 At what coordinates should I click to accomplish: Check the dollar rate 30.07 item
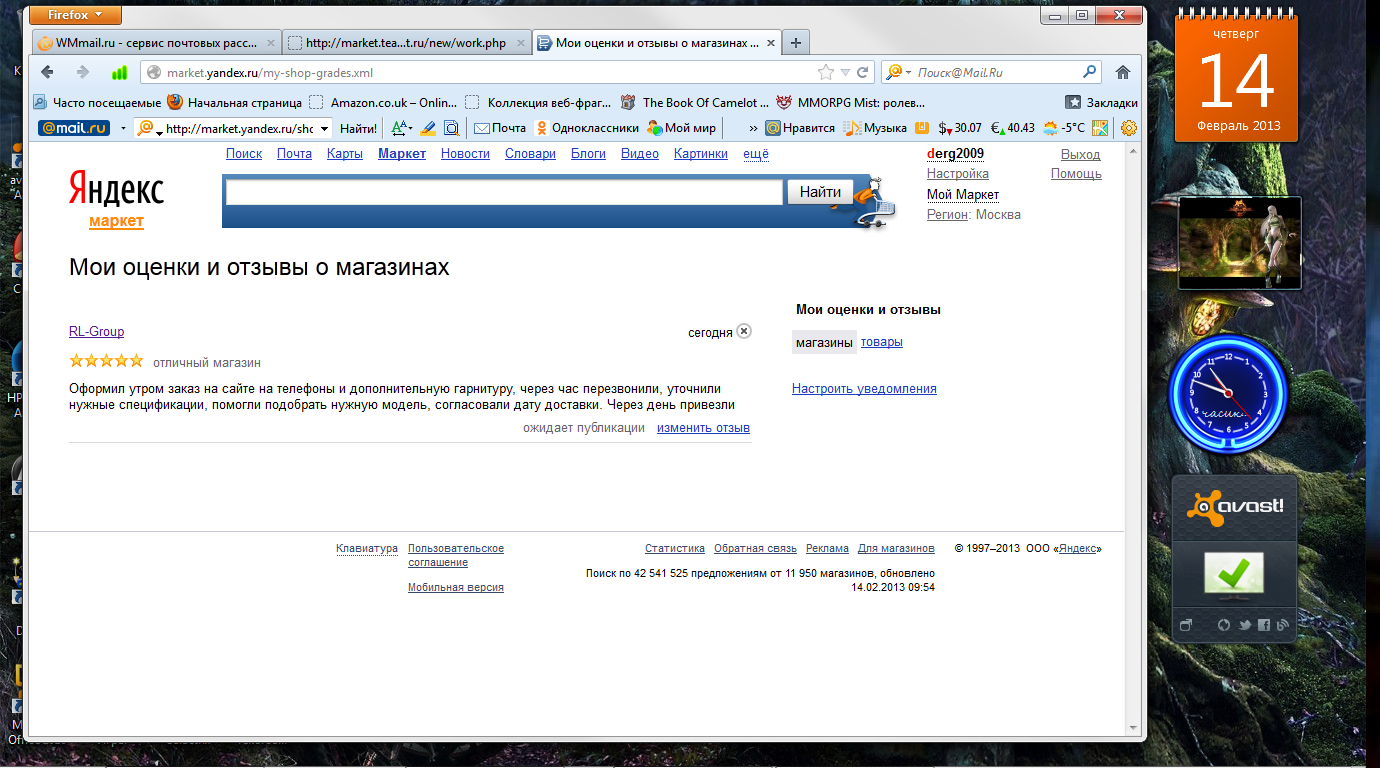click(960, 128)
